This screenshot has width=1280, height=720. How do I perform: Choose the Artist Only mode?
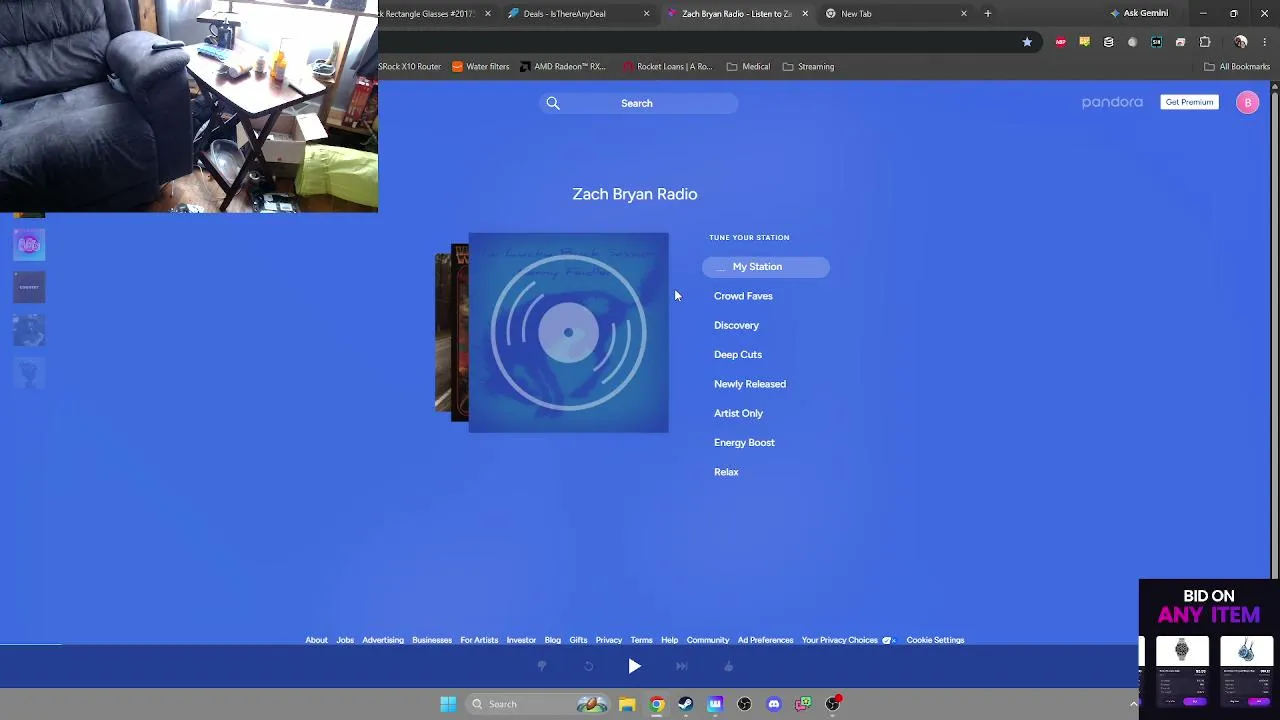point(738,413)
